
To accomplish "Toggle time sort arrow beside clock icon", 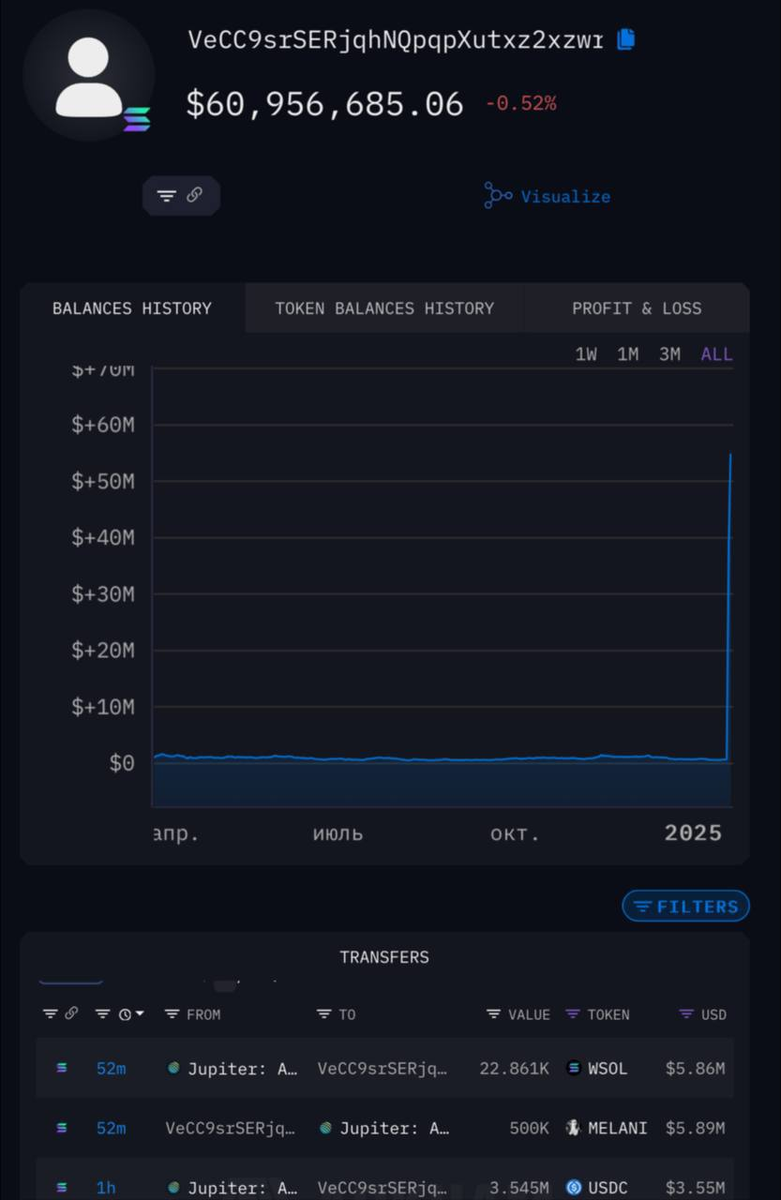I will pyautogui.click(x=140, y=1014).
